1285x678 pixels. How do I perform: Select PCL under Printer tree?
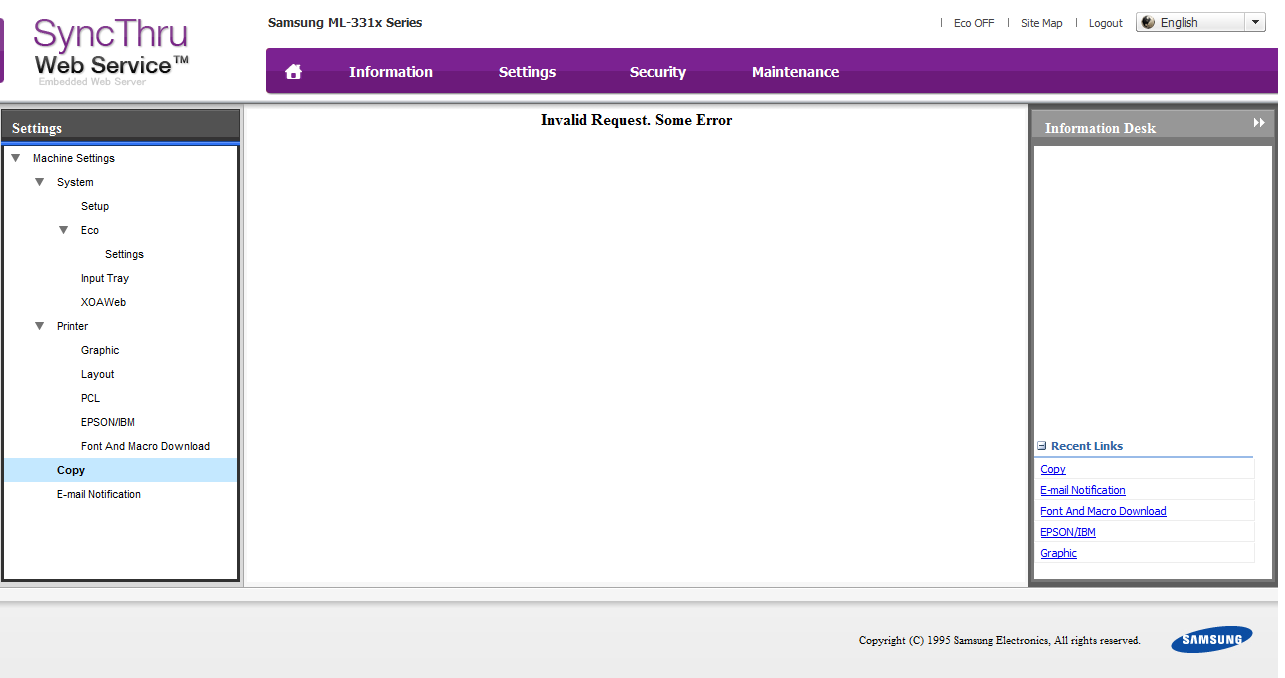tap(91, 398)
